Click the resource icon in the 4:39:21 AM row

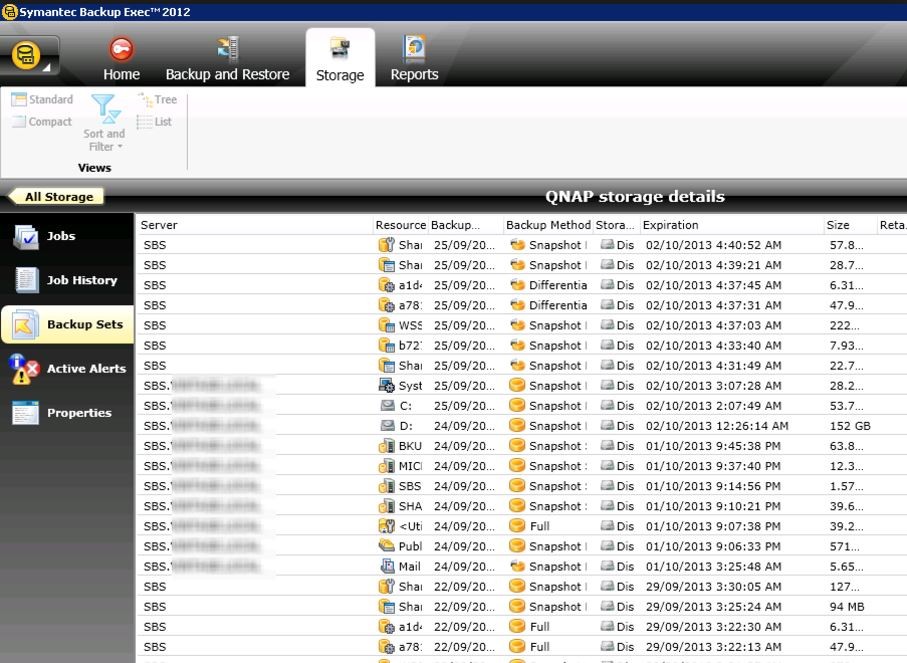386,265
